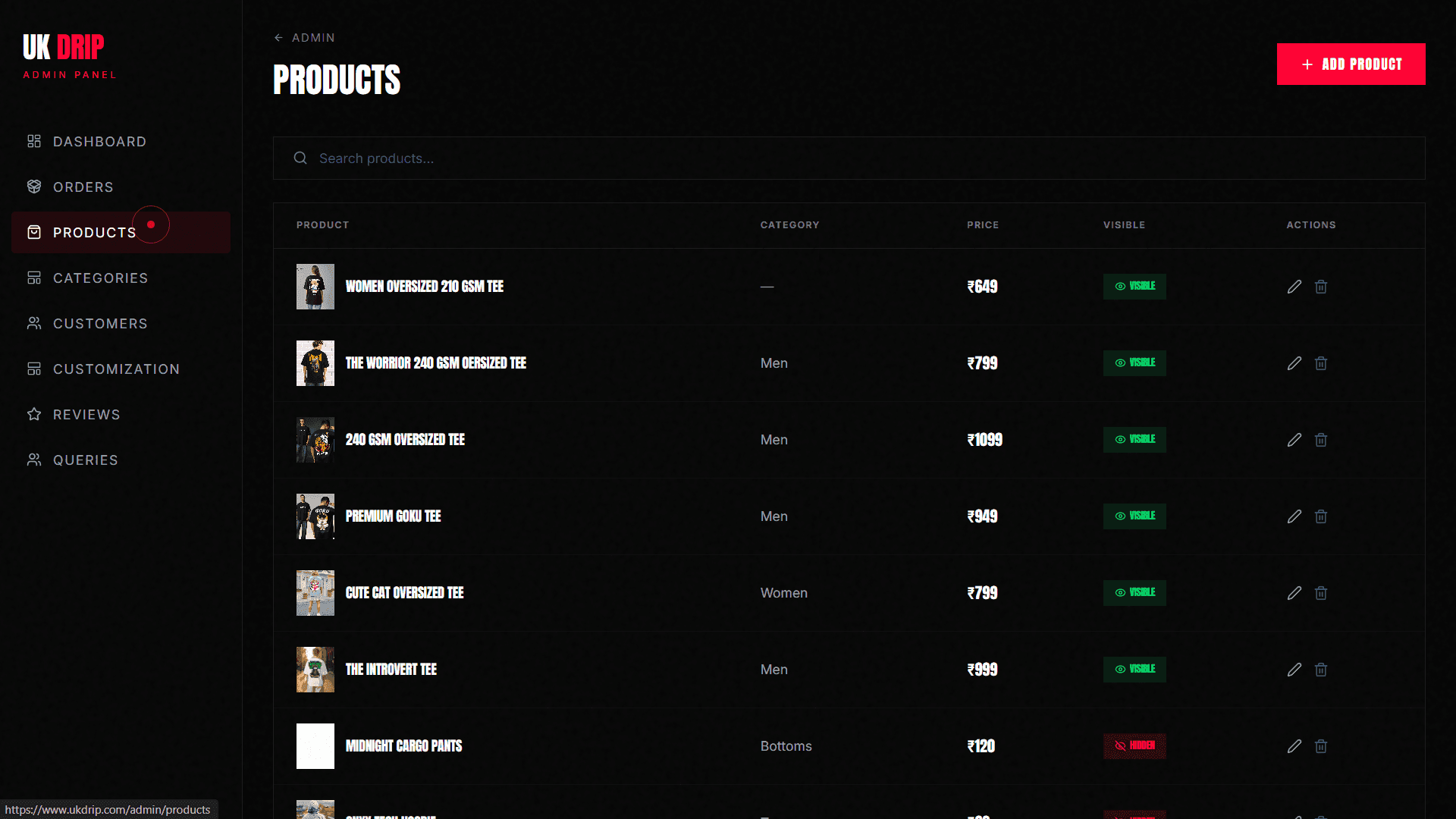1456x819 pixels.
Task: Click the ₹1099 price value
Action: (x=984, y=440)
